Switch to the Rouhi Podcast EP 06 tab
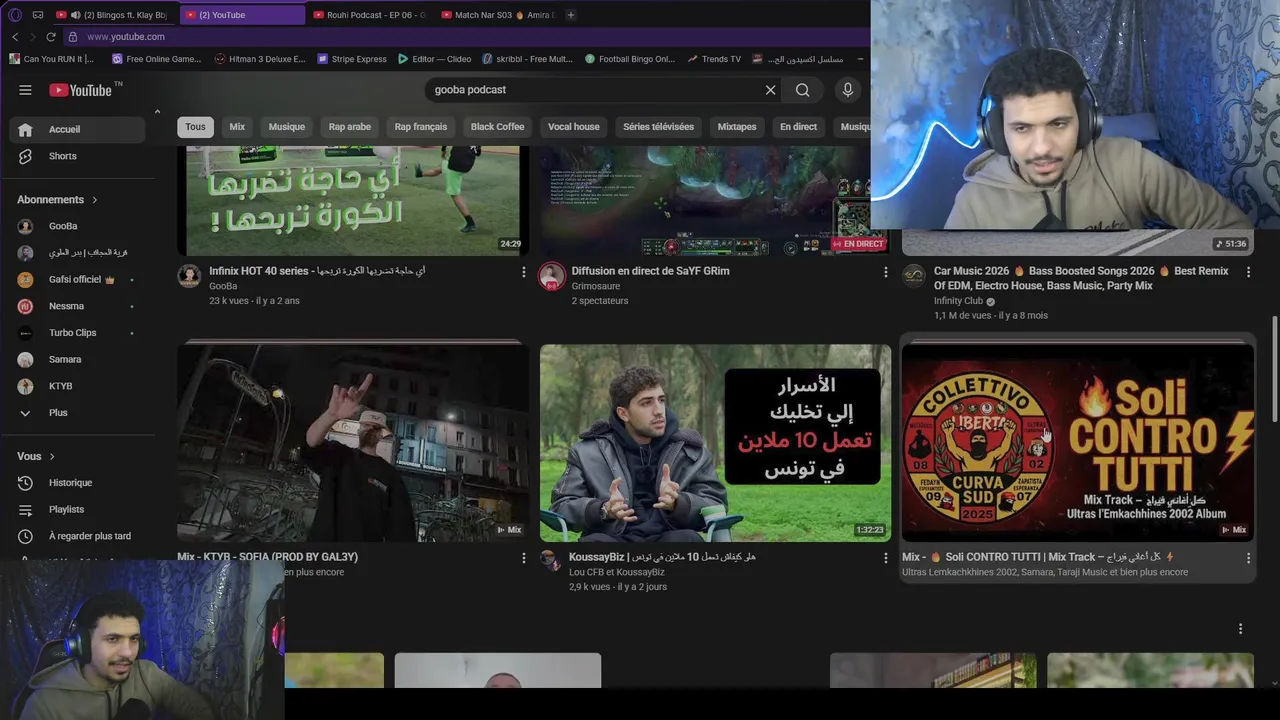 (x=370, y=15)
